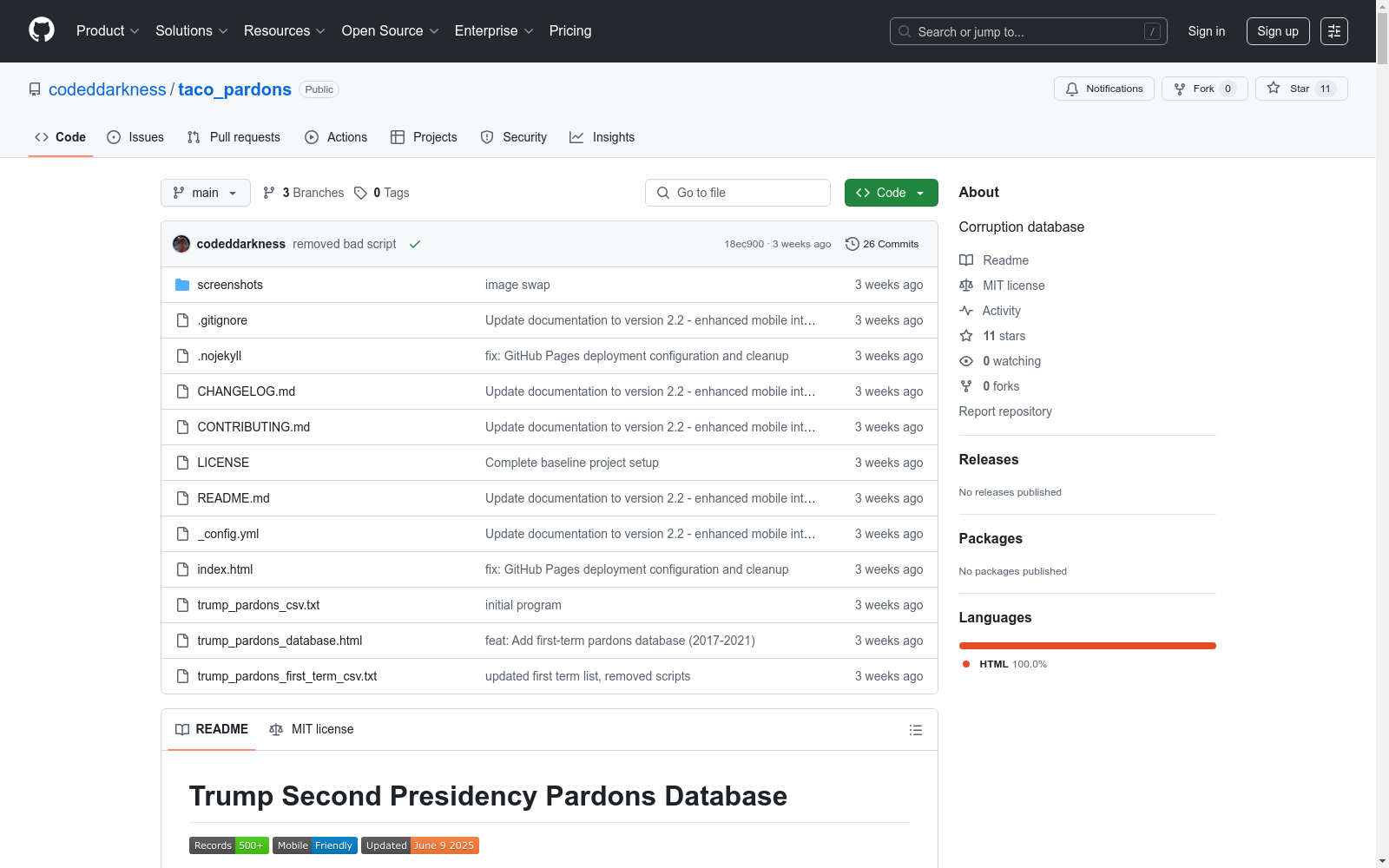Click the GitHub logo icon
The width and height of the screenshot is (1389, 868).
[x=42, y=30]
